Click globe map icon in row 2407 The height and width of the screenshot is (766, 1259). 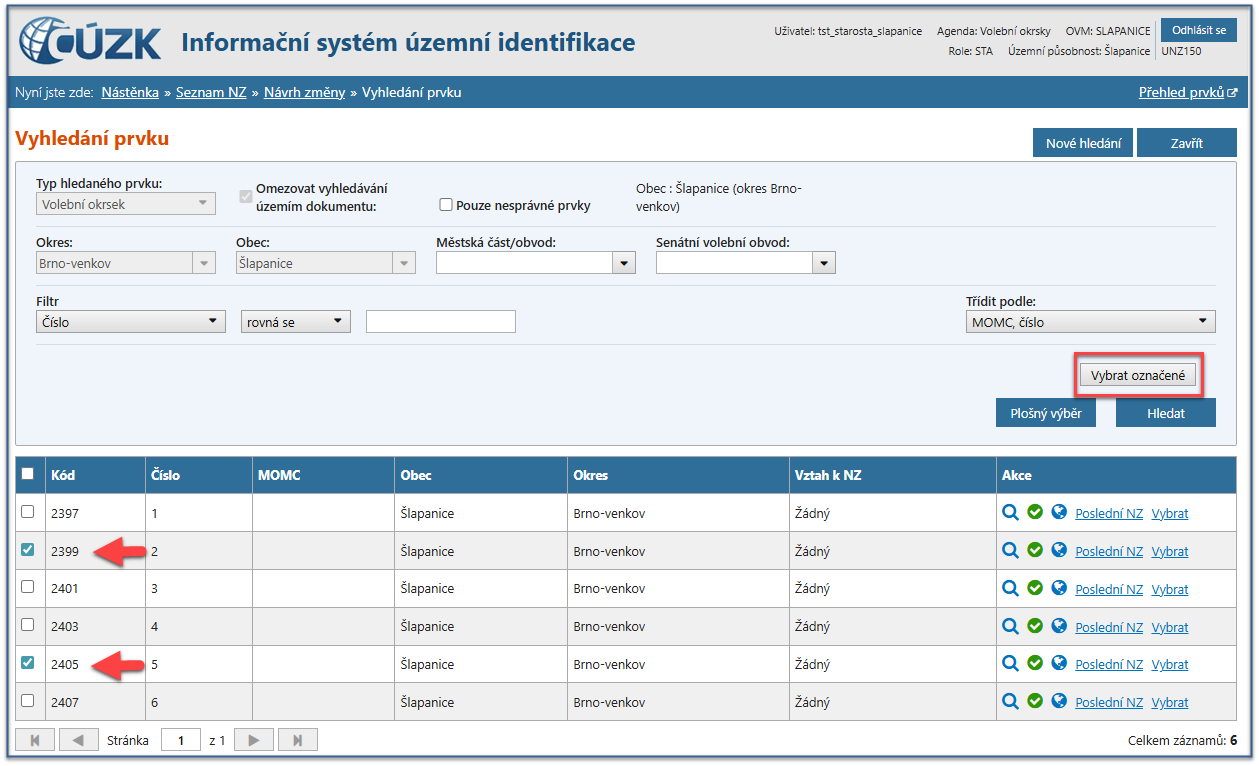[x=1059, y=701]
